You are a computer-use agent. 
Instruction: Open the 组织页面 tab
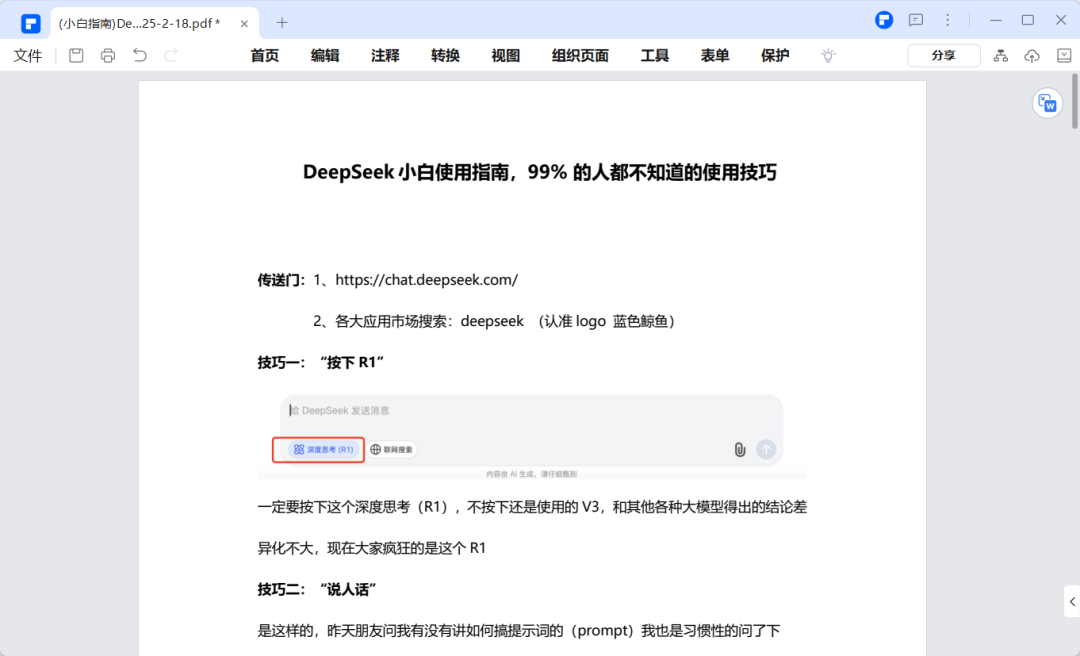580,56
